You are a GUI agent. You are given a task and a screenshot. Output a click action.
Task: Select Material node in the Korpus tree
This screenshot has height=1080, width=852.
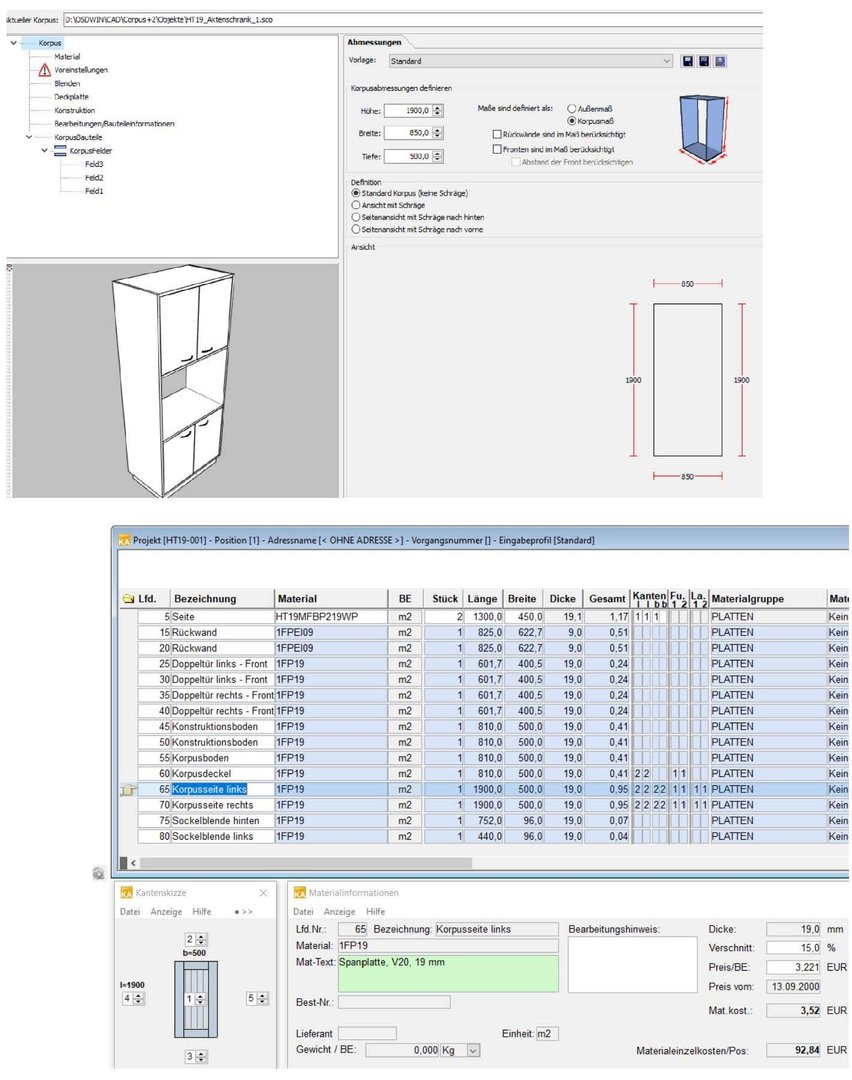67,56
